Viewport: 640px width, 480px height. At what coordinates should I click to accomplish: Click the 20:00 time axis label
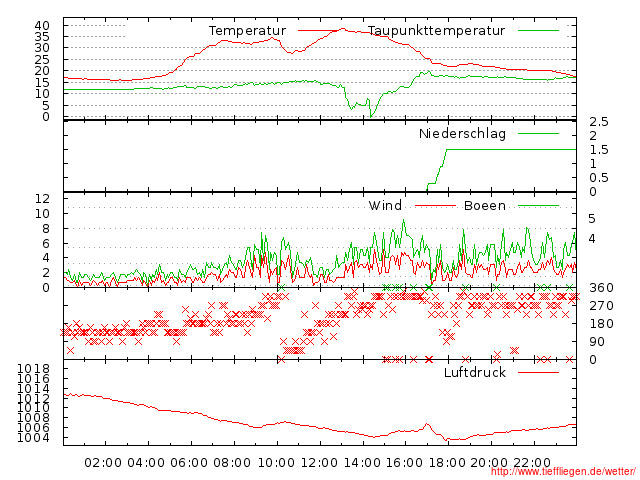pos(489,463)
